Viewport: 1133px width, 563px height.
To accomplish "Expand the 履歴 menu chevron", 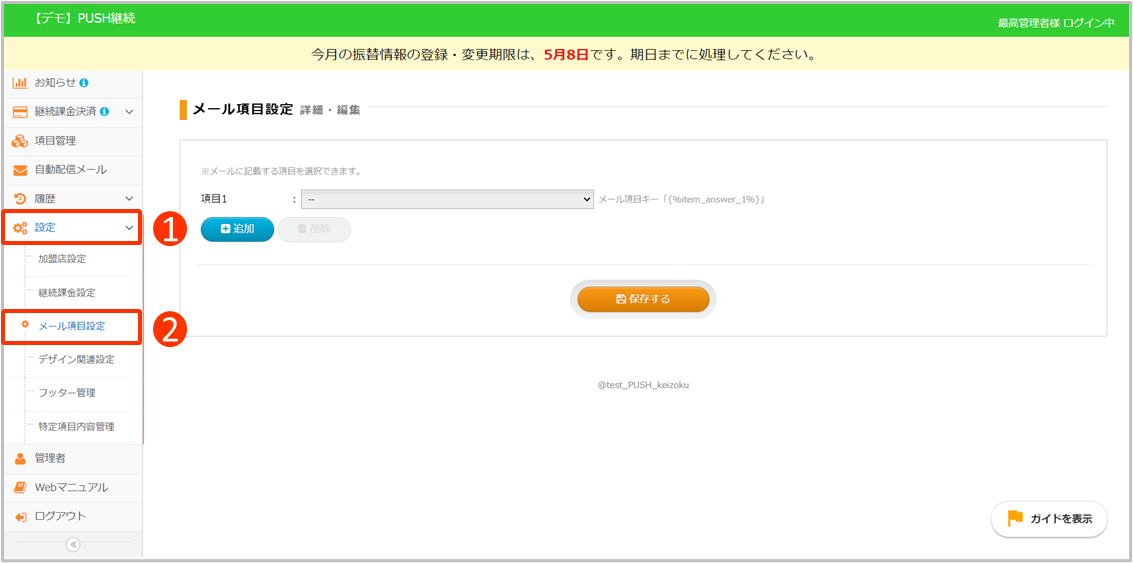I will (x=129, y=199).
